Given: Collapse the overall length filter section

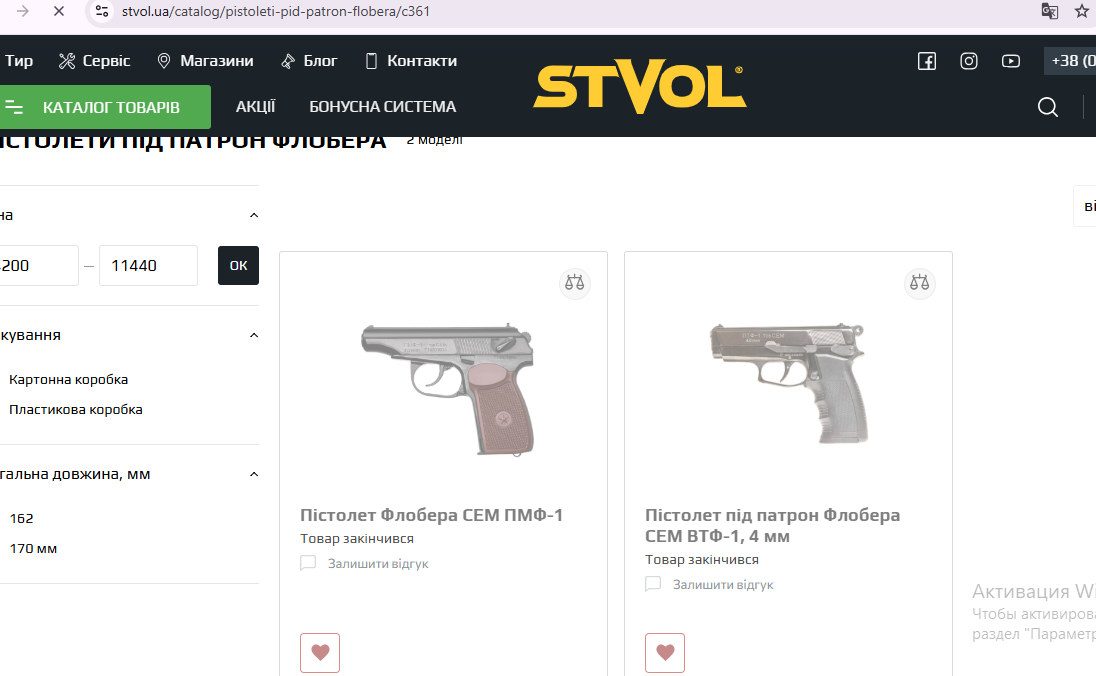Looking at the screenshot, I should [254, 475].
